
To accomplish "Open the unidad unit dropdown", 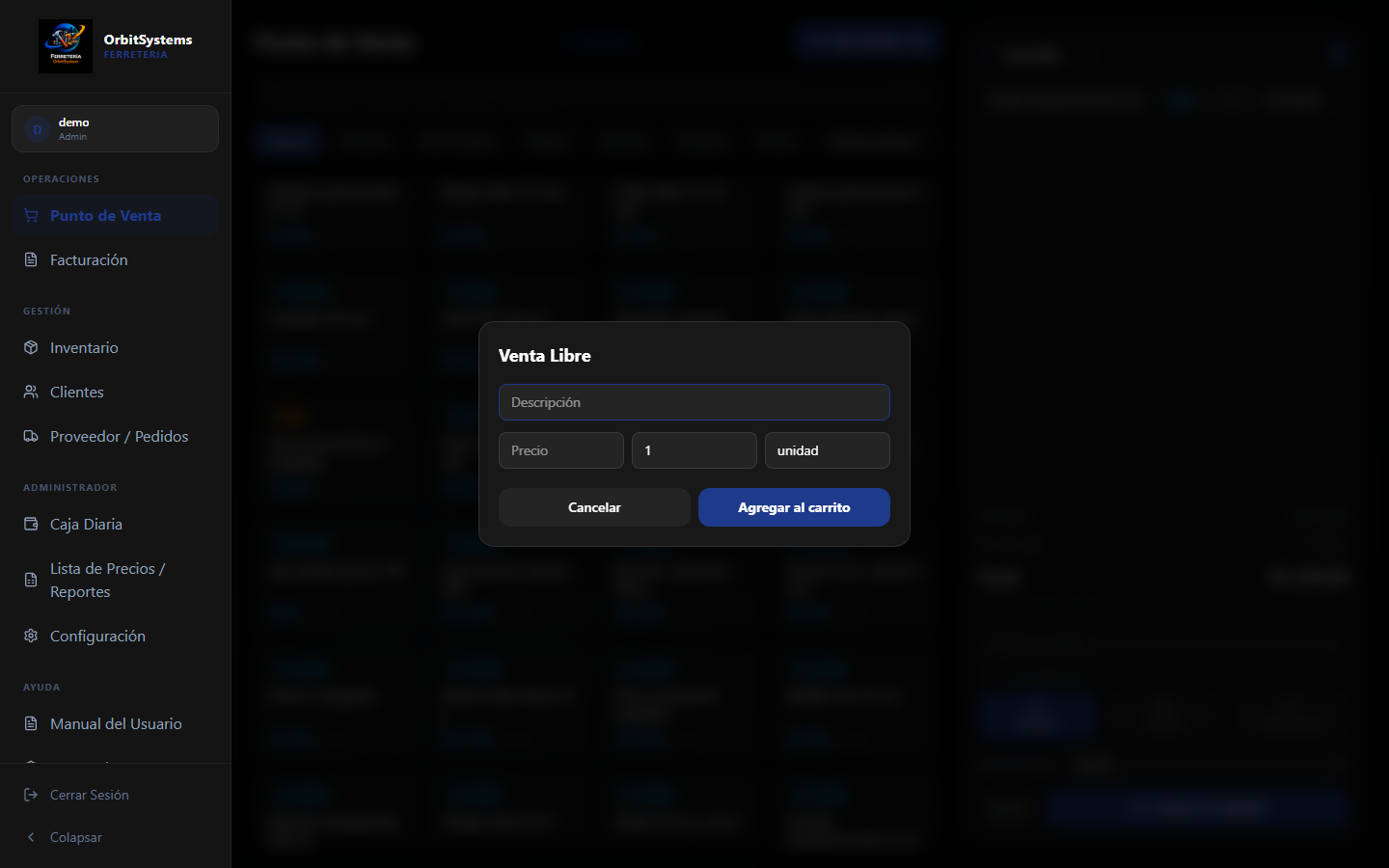I will pyautogui.click(x=828, y=450).
